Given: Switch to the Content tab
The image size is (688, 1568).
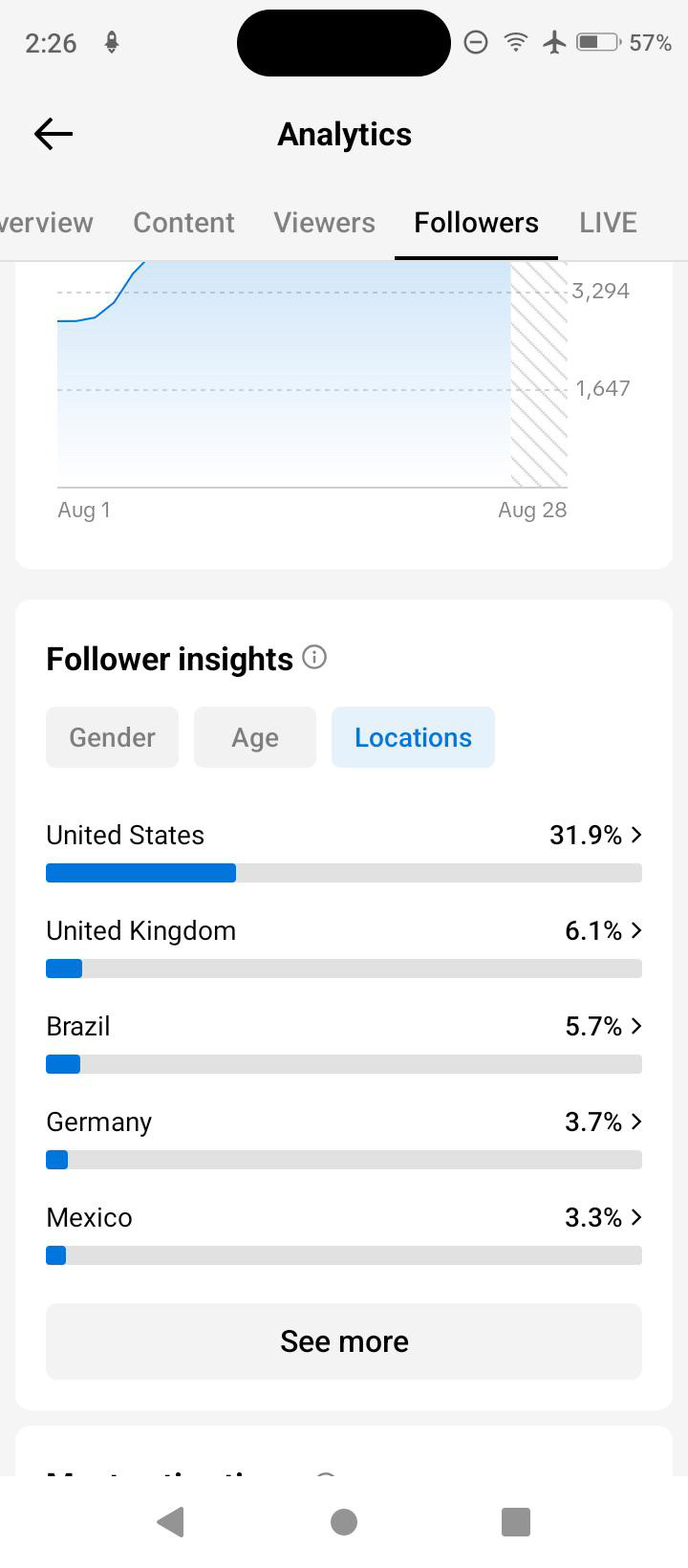Looking at the screenshot, I should (183, 222).
